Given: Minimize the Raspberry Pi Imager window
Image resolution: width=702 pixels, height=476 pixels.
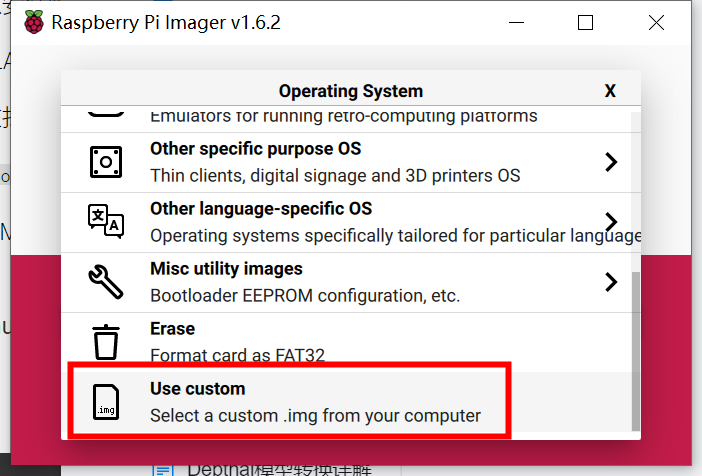Looking at the screenshot, I should (x=517, y=23).
